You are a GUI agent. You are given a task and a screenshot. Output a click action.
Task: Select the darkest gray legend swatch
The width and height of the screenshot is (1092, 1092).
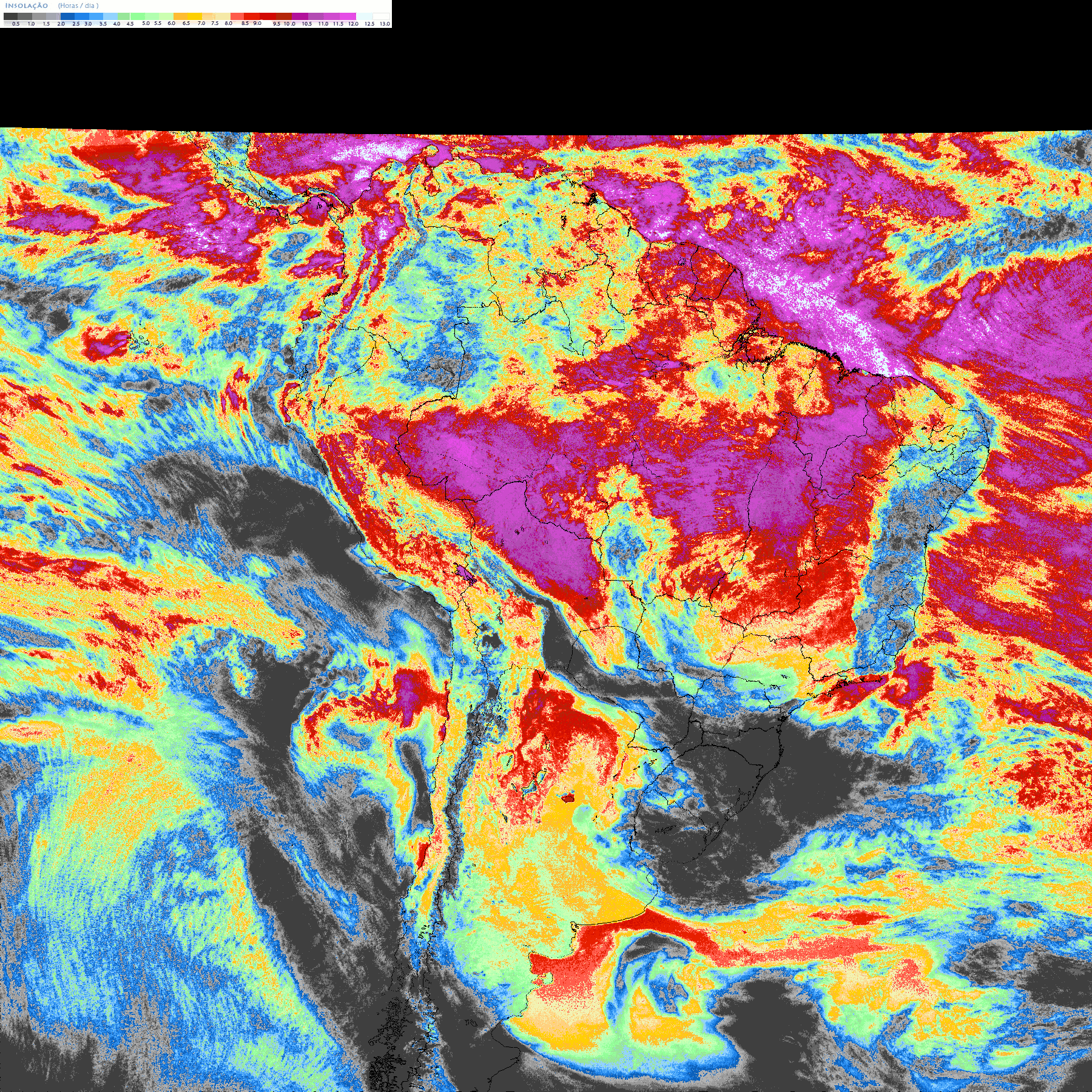click(10, 16)
